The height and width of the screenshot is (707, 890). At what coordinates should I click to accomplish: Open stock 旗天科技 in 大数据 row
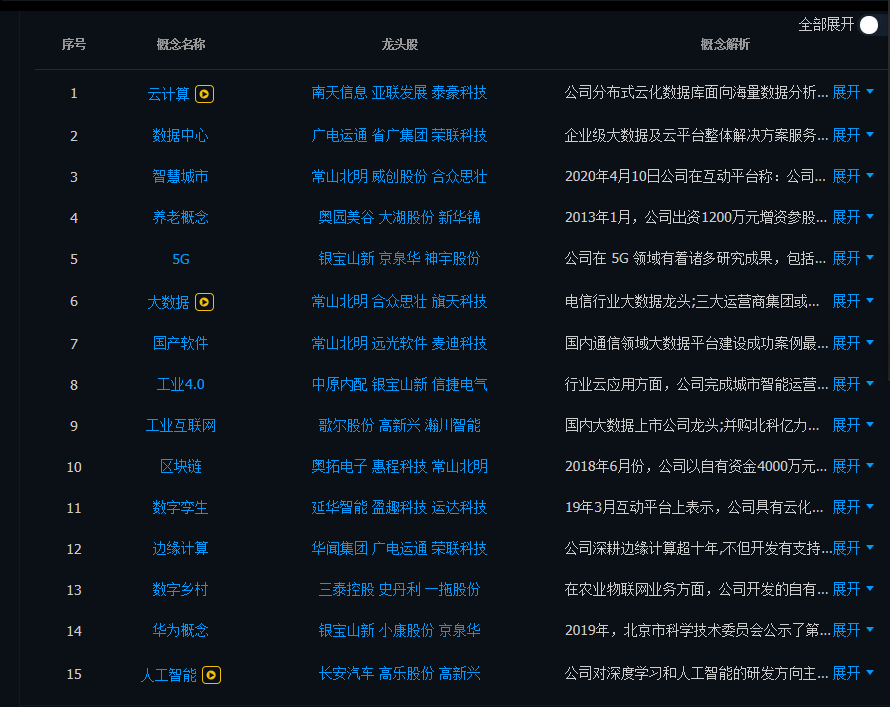click(459, 301)
